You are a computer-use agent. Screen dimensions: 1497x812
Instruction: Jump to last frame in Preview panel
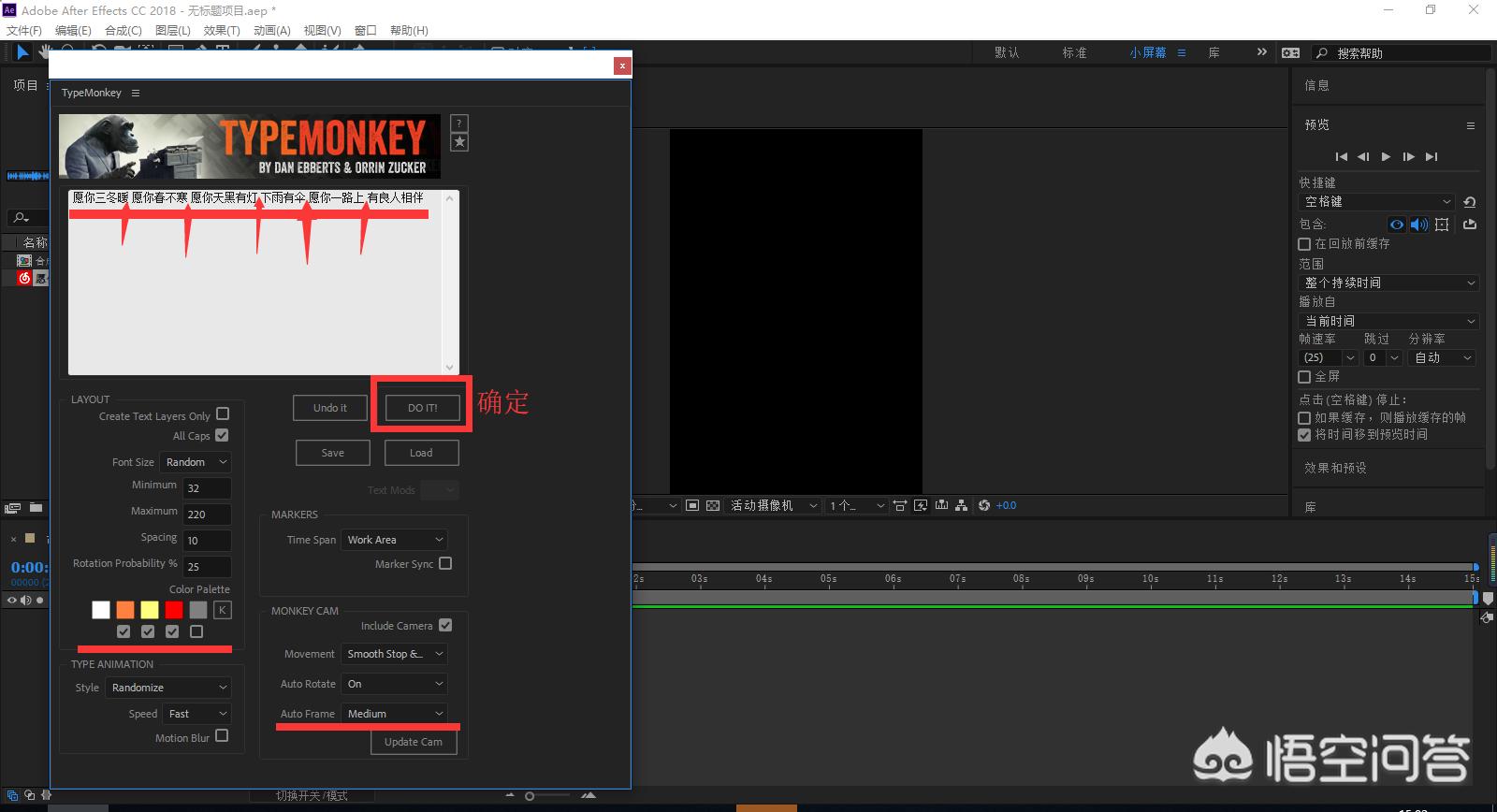1431,157
